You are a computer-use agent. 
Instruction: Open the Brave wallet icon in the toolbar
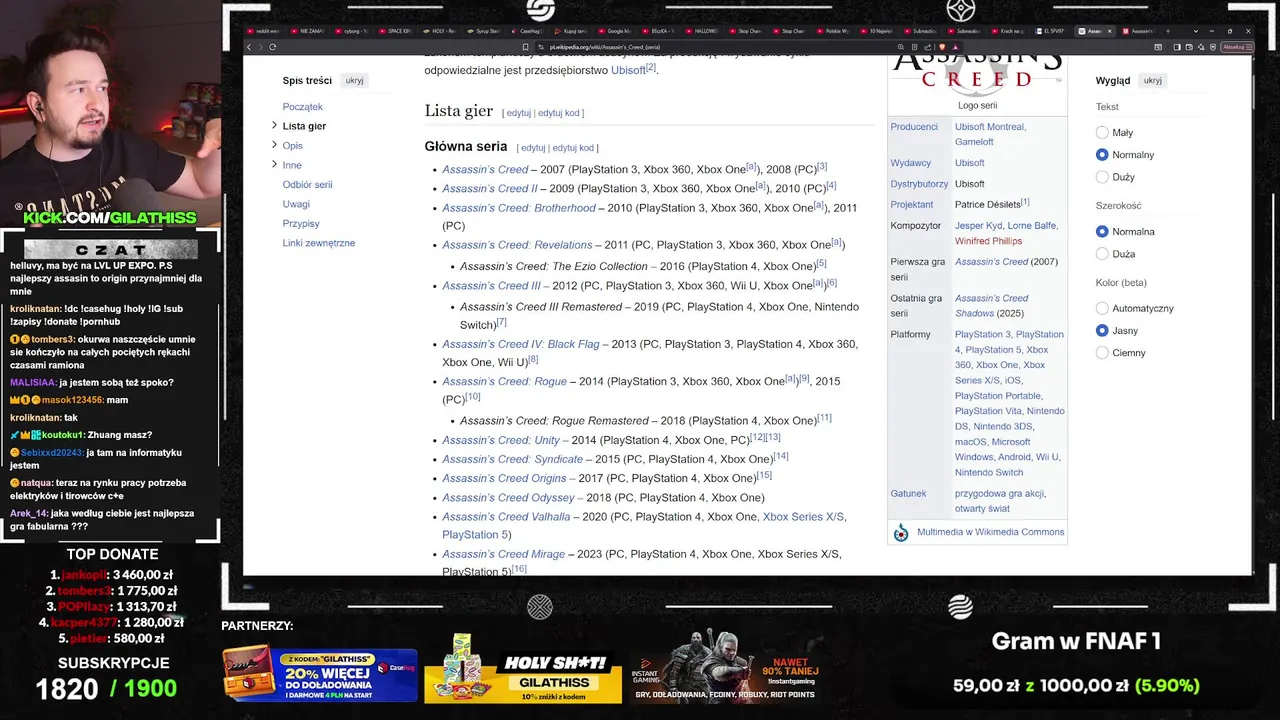1189,47
